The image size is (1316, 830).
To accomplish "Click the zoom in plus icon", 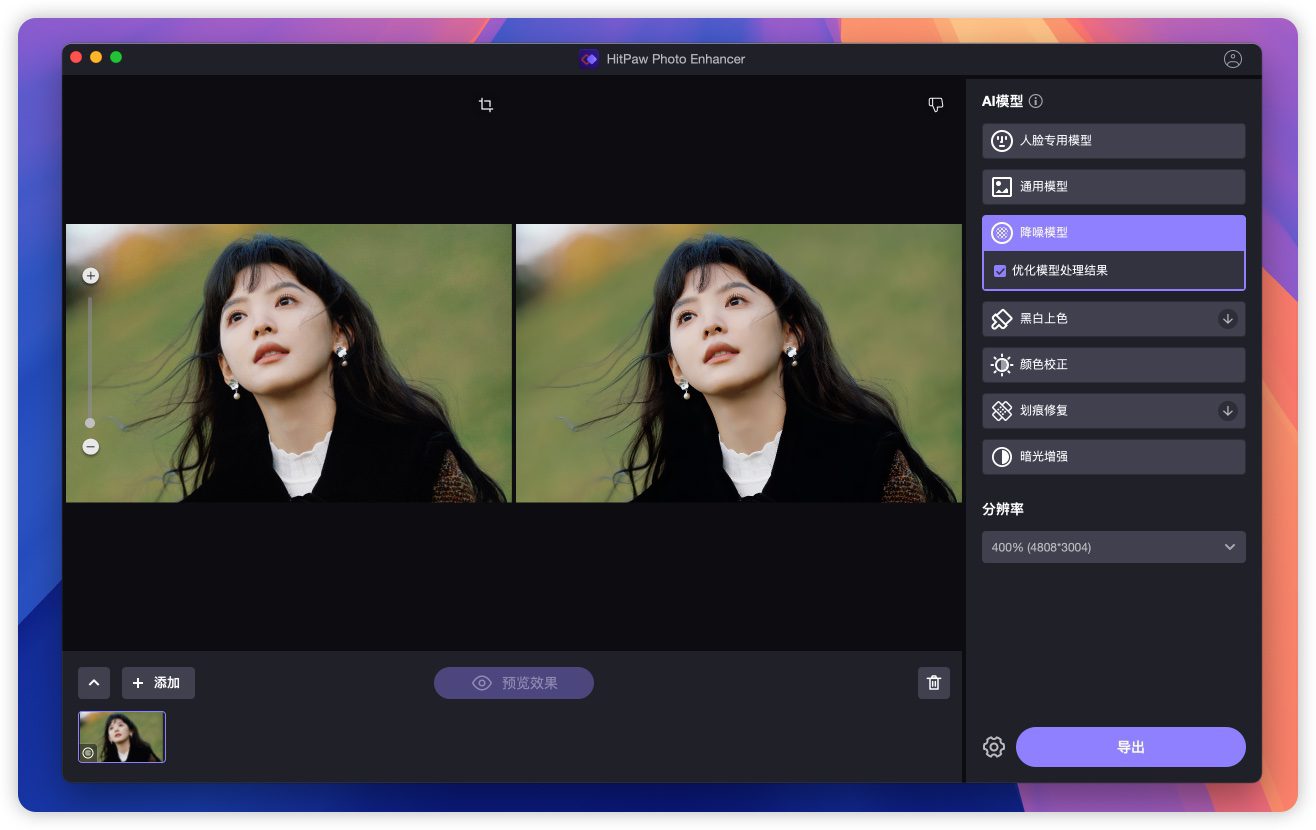I will click(x=91, y=275).
